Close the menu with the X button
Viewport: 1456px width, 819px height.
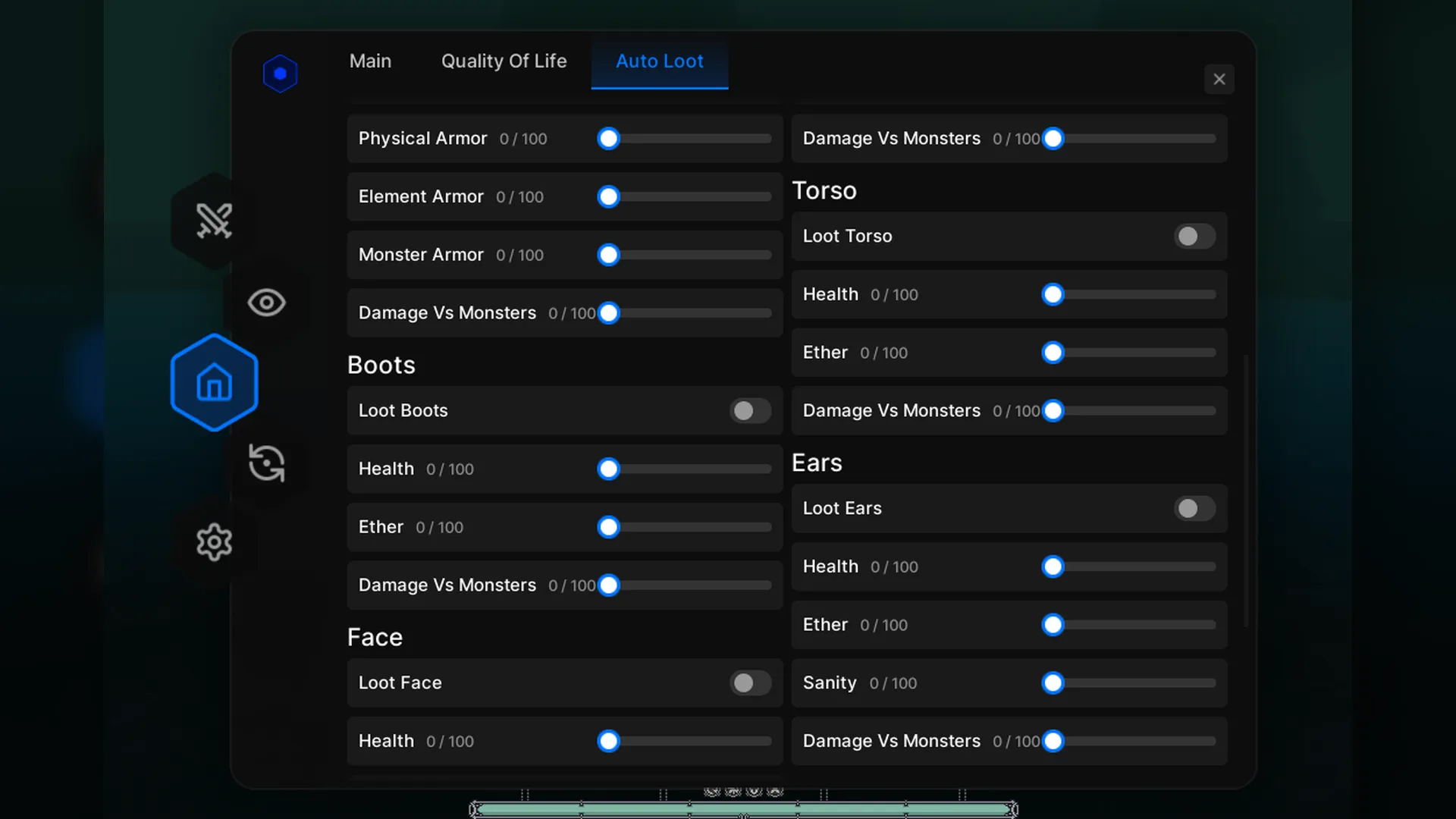1219,79
